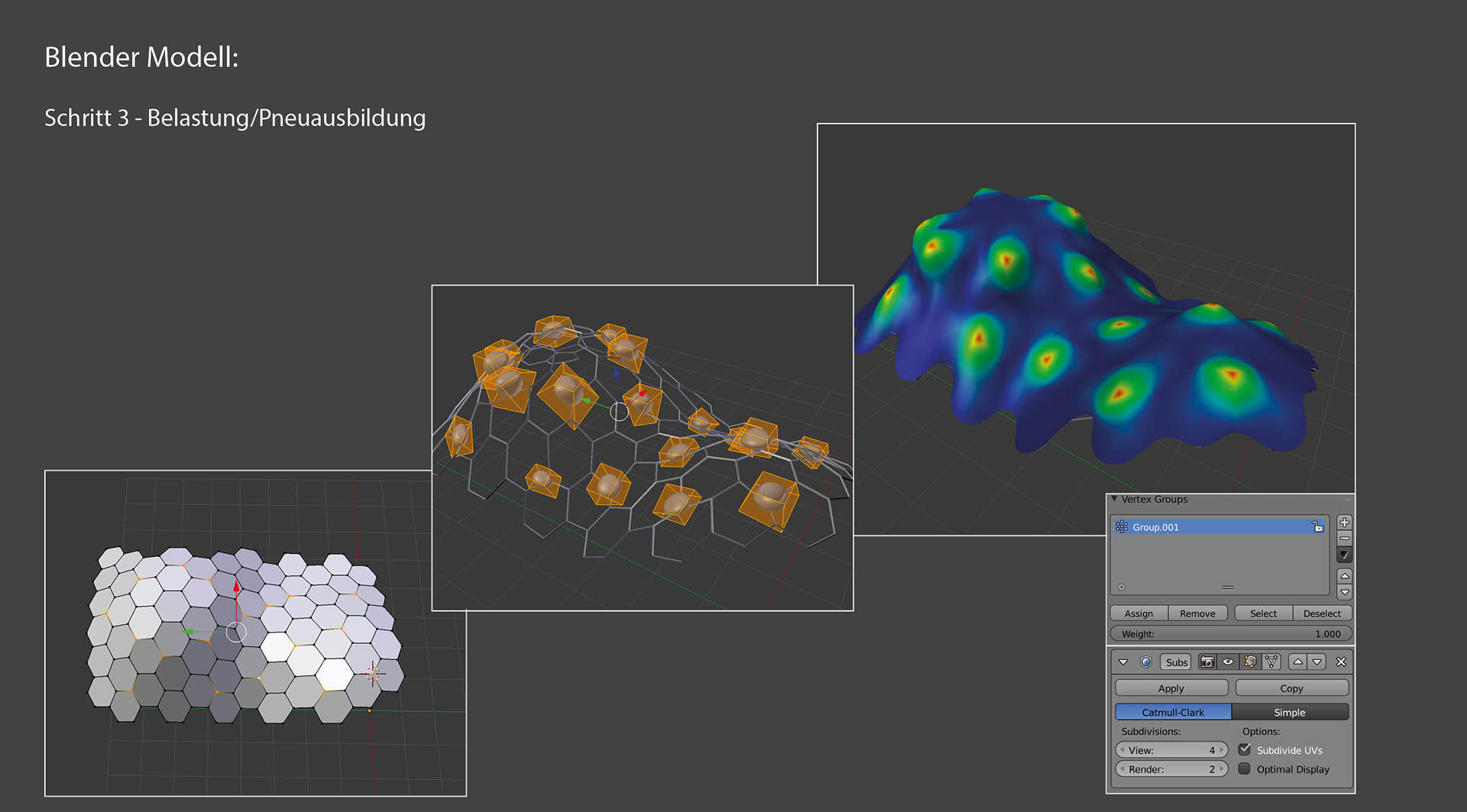Adjust the Weight slider

pos(1230,634)
